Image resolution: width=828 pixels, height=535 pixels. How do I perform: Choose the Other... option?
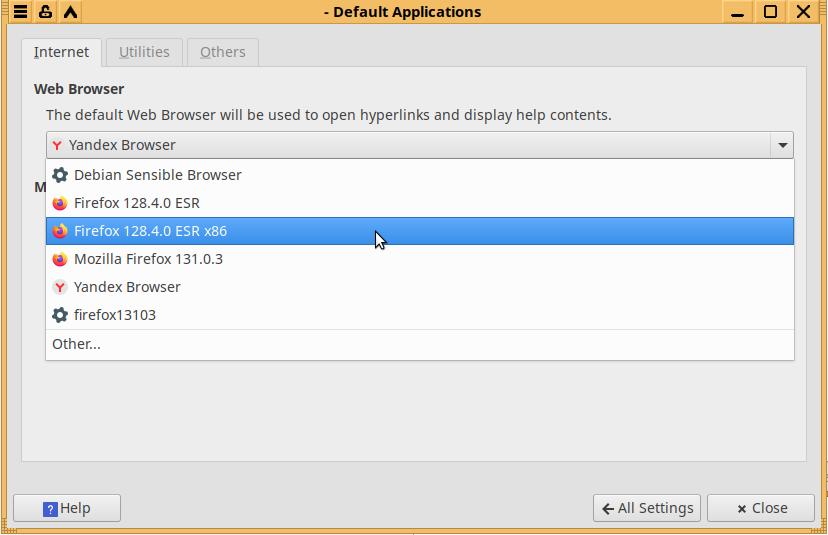[77, 344]
